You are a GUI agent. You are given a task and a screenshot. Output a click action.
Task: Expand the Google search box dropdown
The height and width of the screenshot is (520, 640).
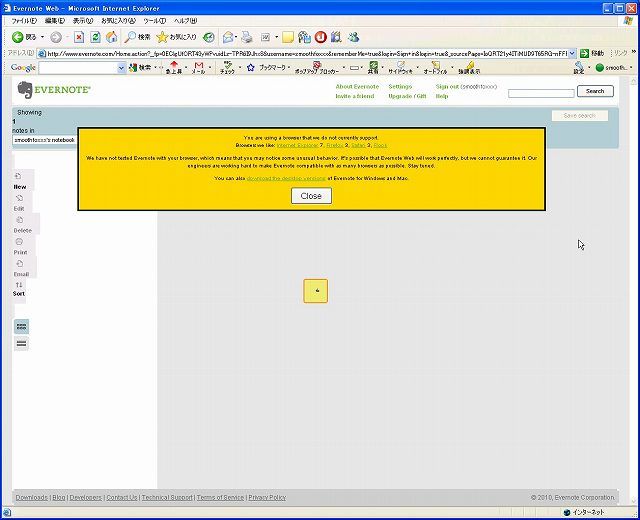coord(121,68)
